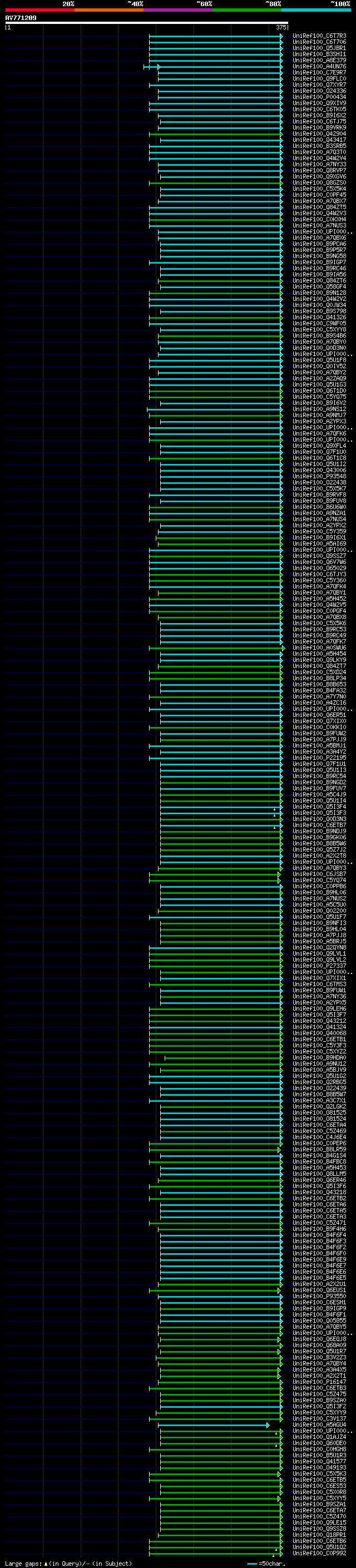This screenshot has width=356, height=1568.
Task: Select hit UniRef100_C5Z475
Action: click(319, 1394)
